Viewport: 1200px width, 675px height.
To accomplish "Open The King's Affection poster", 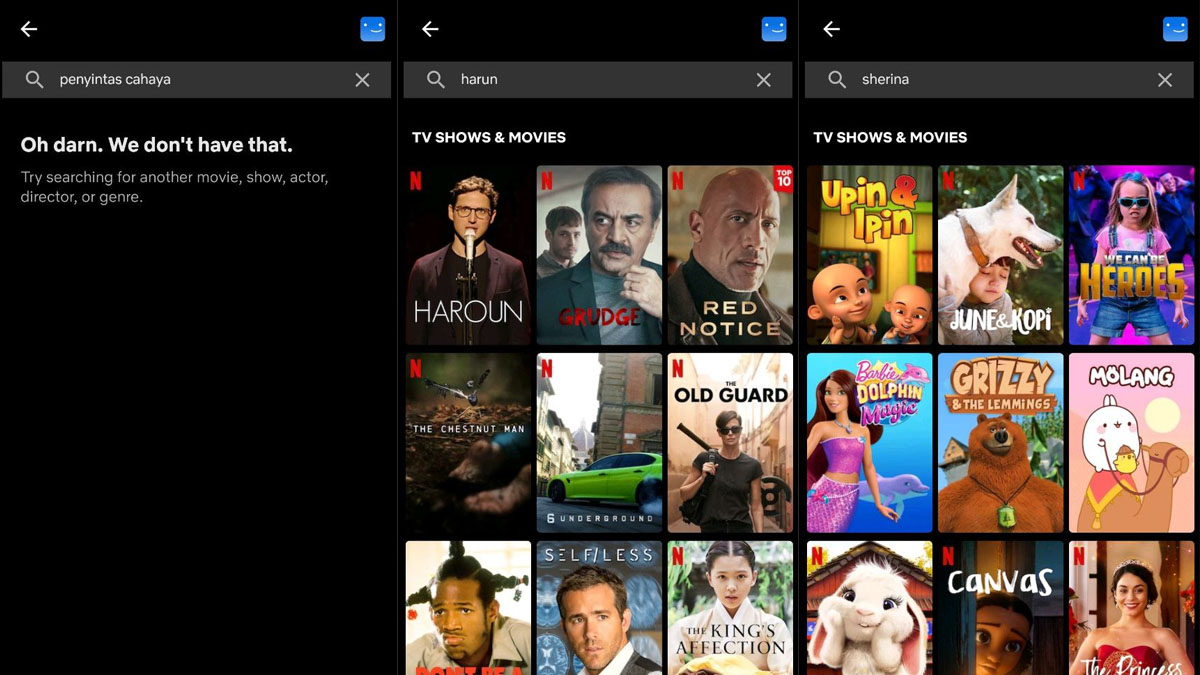I will 730,608.
